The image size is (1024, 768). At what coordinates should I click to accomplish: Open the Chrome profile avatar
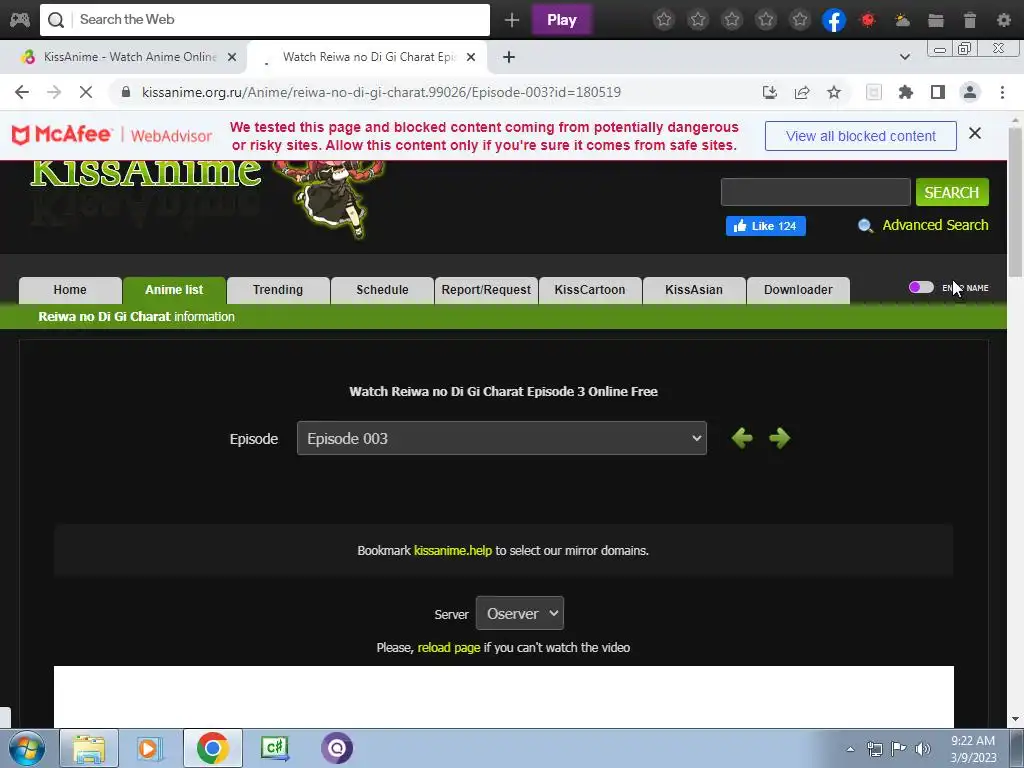click(x=970, y=92)
